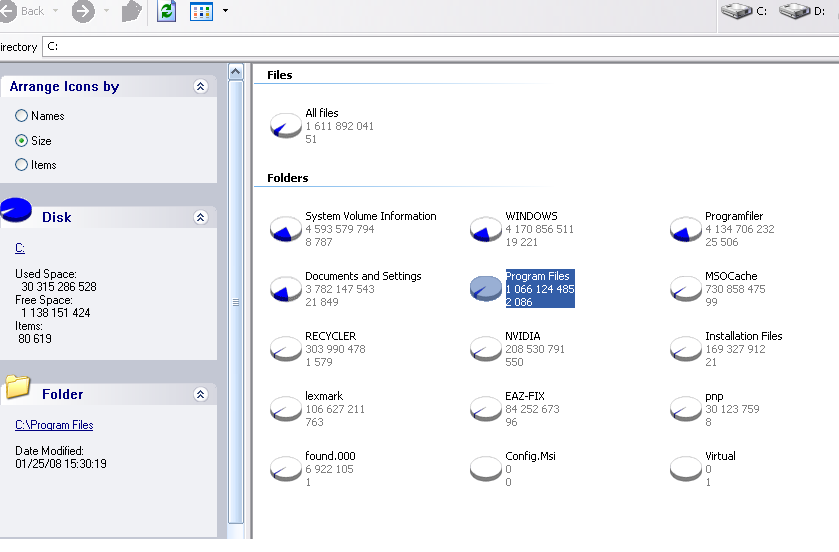Click the All files pie icon
The width and height of the screenshot is (839, 552).
[x=285, y=126]
